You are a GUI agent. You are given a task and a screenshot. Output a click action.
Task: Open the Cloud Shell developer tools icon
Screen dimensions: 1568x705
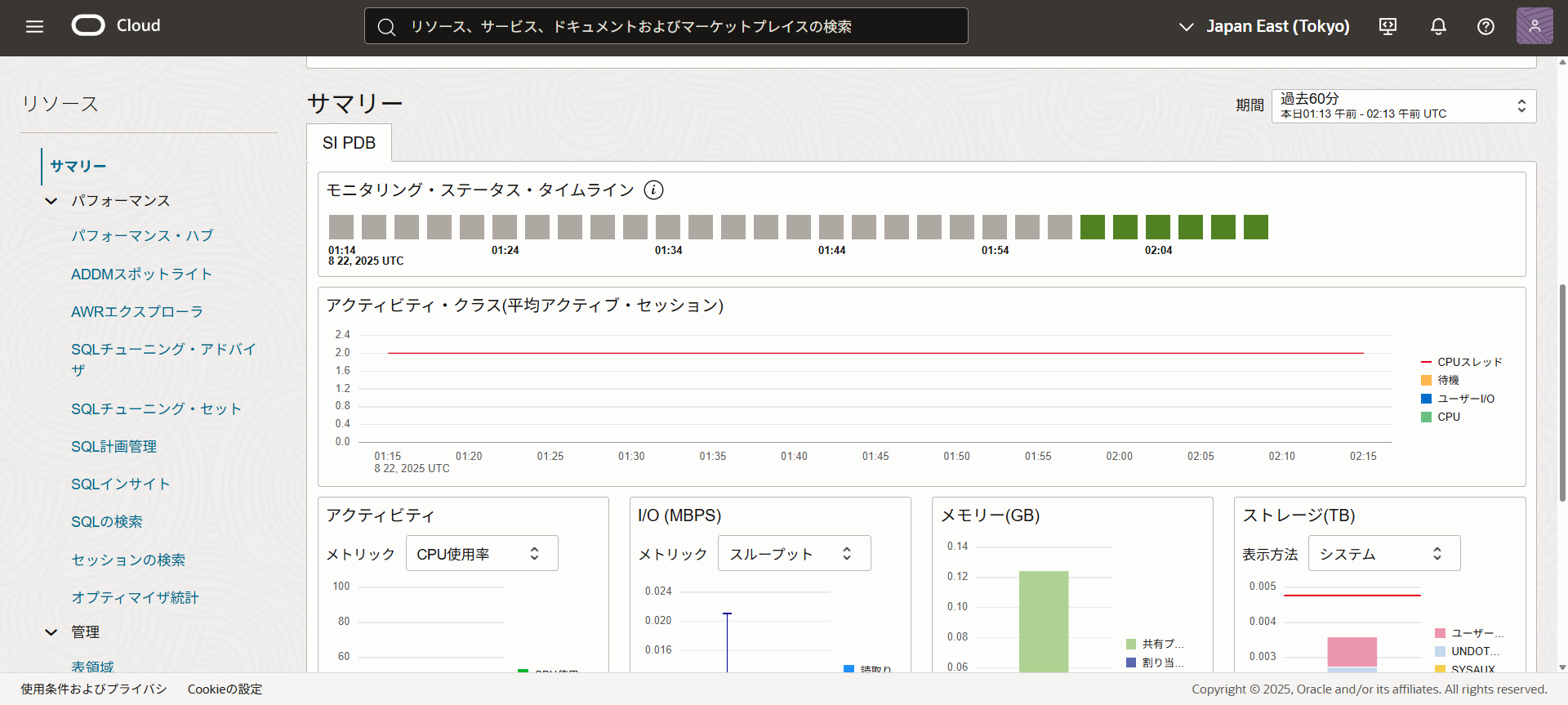coord(1388,26)
